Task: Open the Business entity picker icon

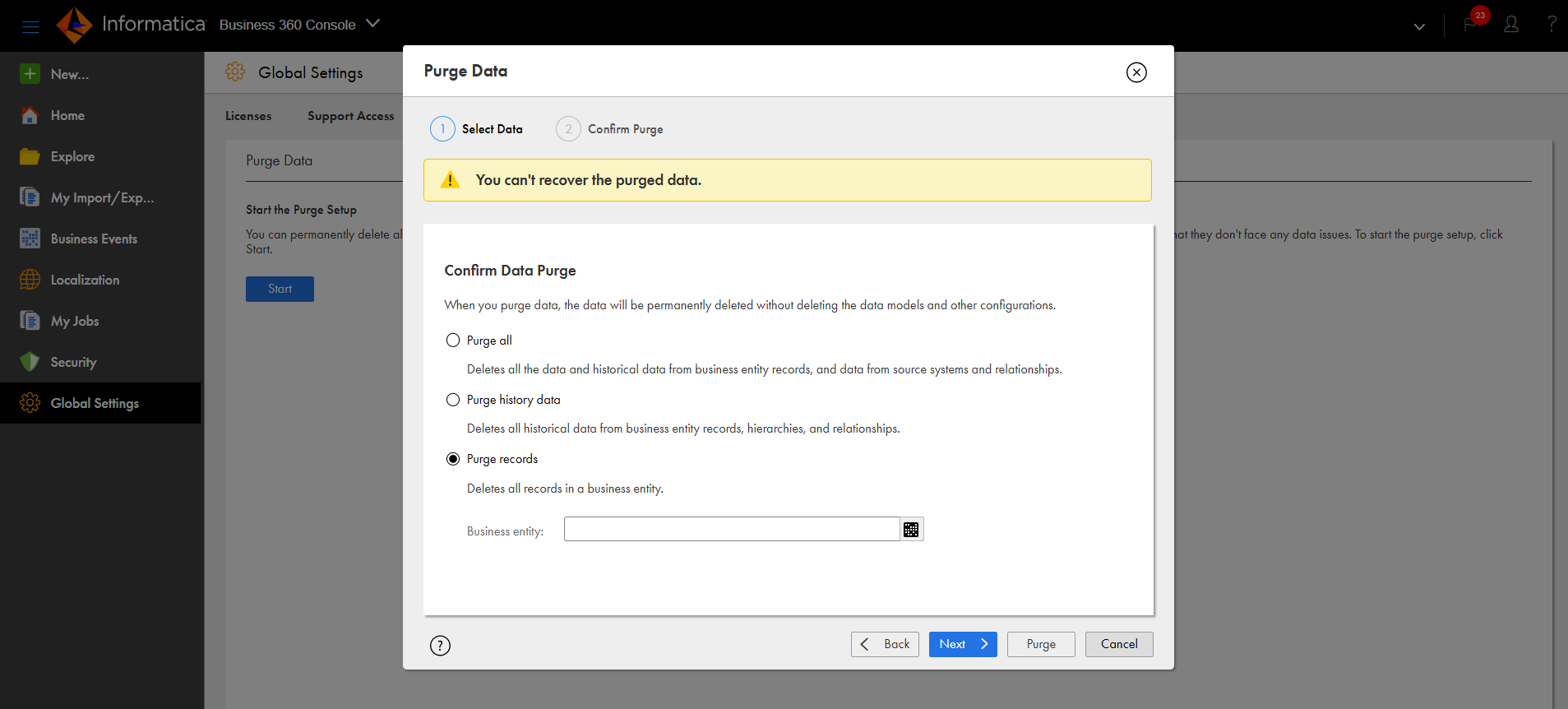Action: (x=911, y=530)
